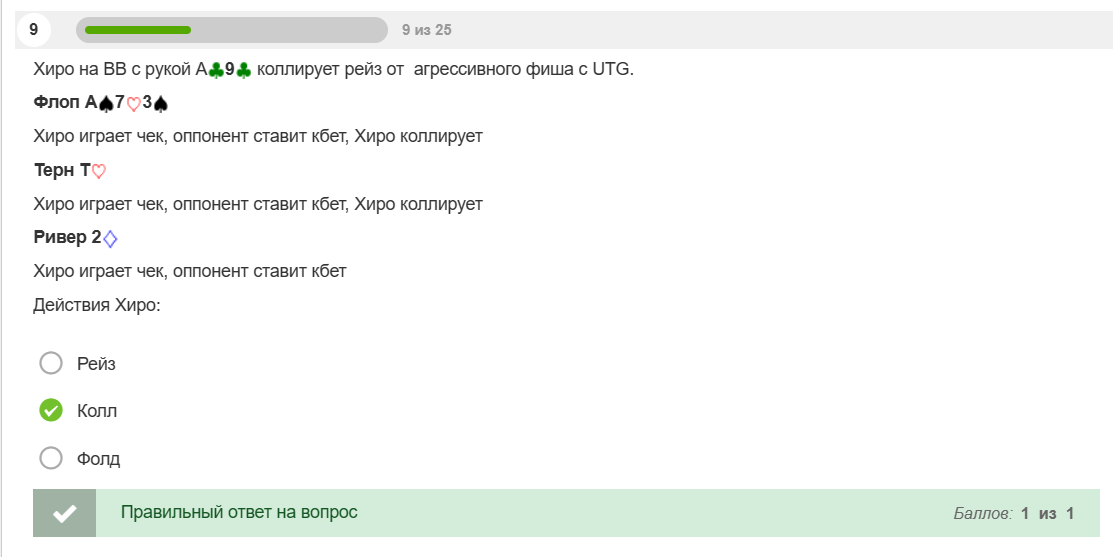Click the white checkmark in result banner
Viewport: 1114px width, 557px height.
pyautogui.click(x=65, y=513)
